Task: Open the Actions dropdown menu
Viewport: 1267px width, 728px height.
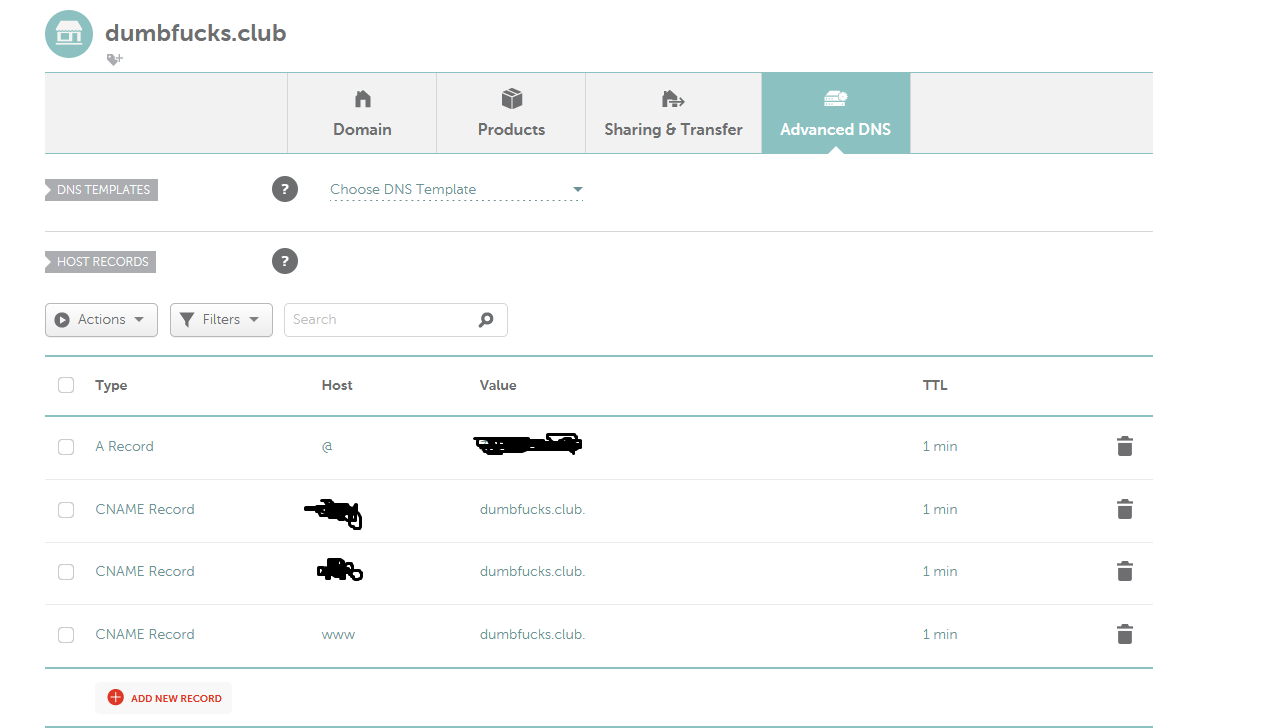Action: click(x=101, y=320)
